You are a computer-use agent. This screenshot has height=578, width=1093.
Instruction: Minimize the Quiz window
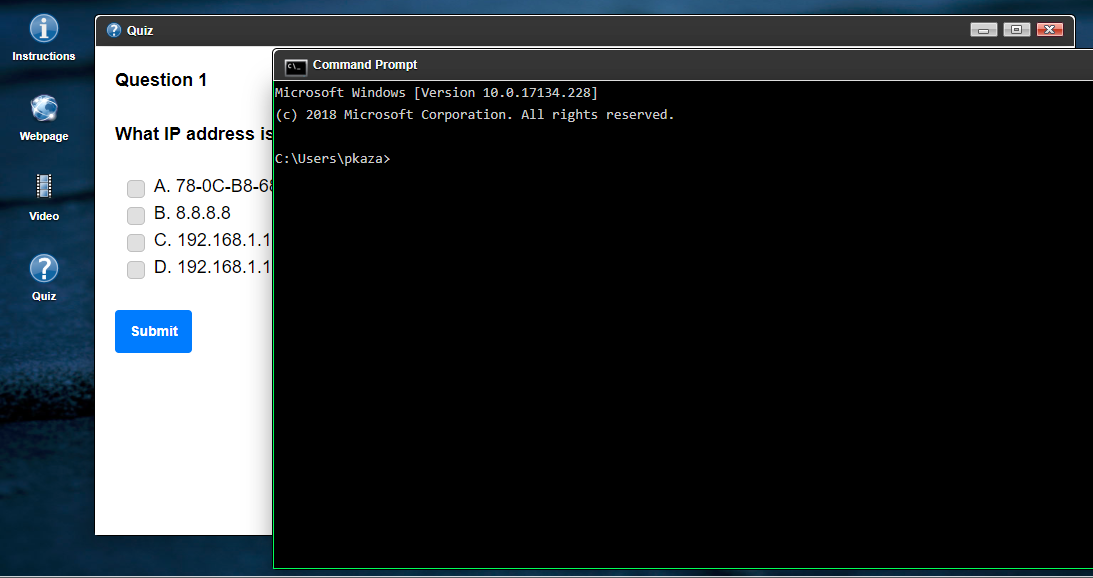(x=984, y=29)
